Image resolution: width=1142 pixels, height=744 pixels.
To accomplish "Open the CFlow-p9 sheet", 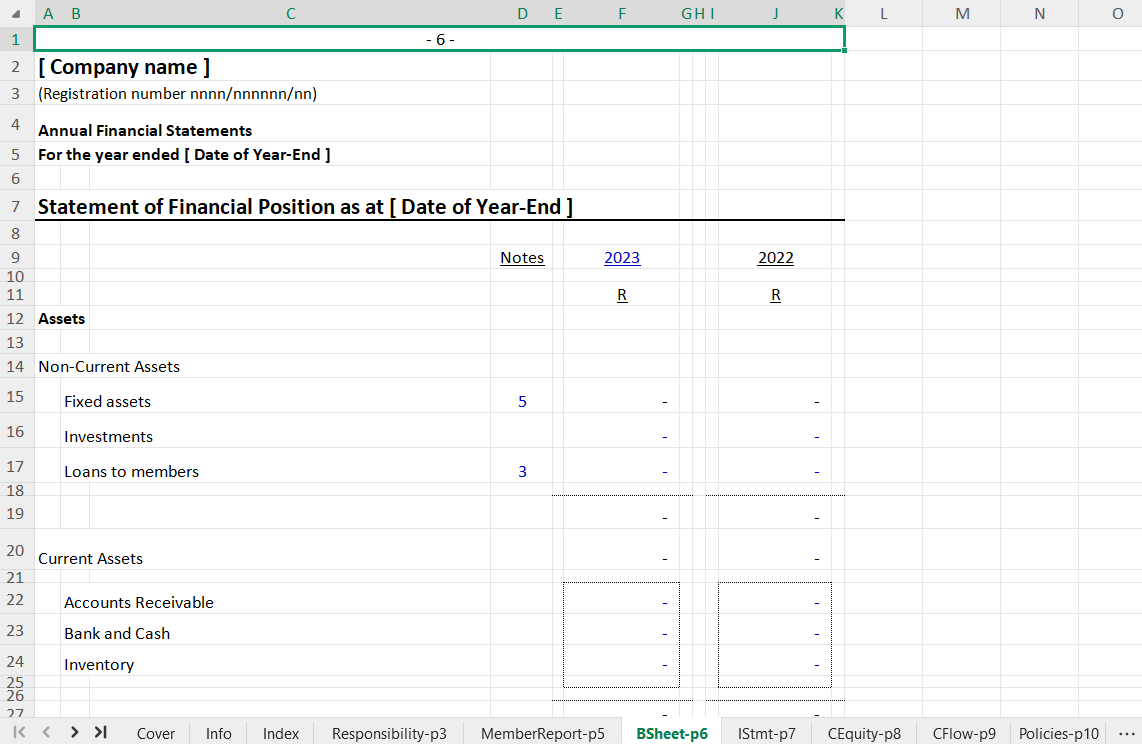I will point(964,733).
